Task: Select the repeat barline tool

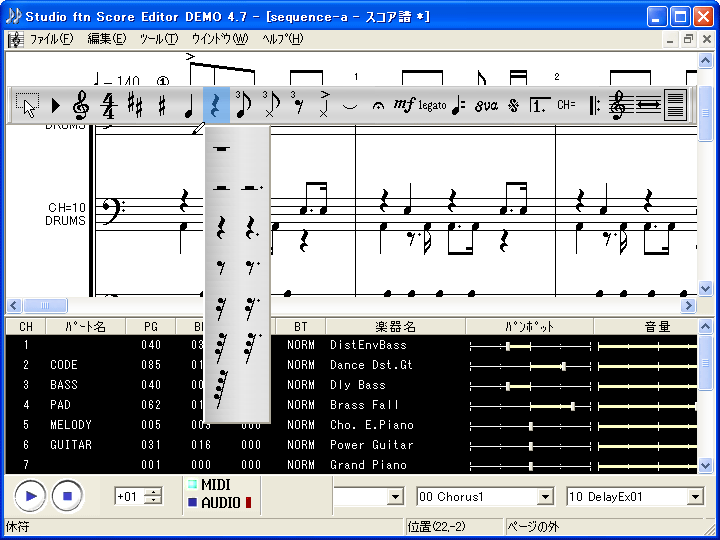Action: [x=594, y=106]
